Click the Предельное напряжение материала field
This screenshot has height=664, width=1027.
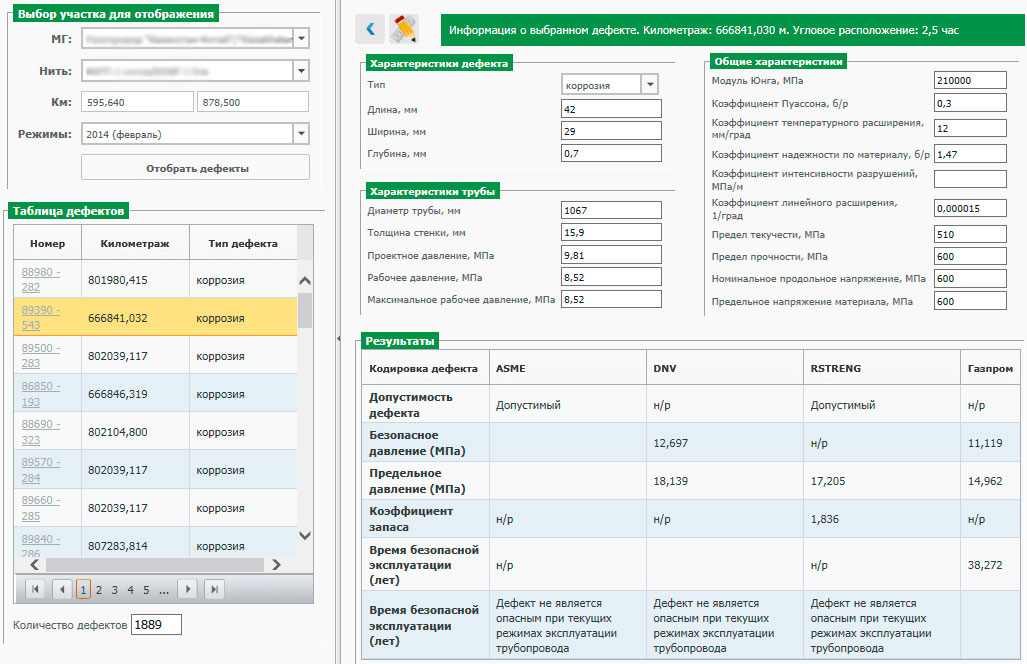tap(970, 301)
